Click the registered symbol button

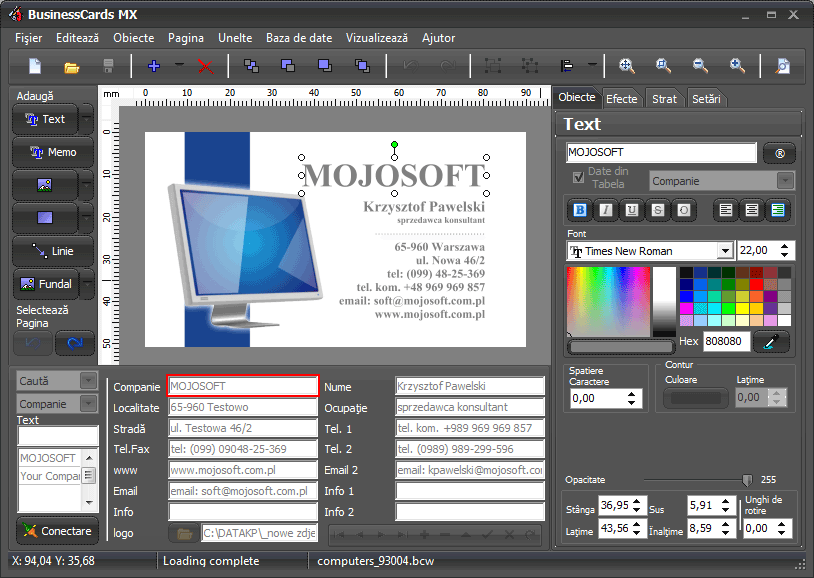779,154
